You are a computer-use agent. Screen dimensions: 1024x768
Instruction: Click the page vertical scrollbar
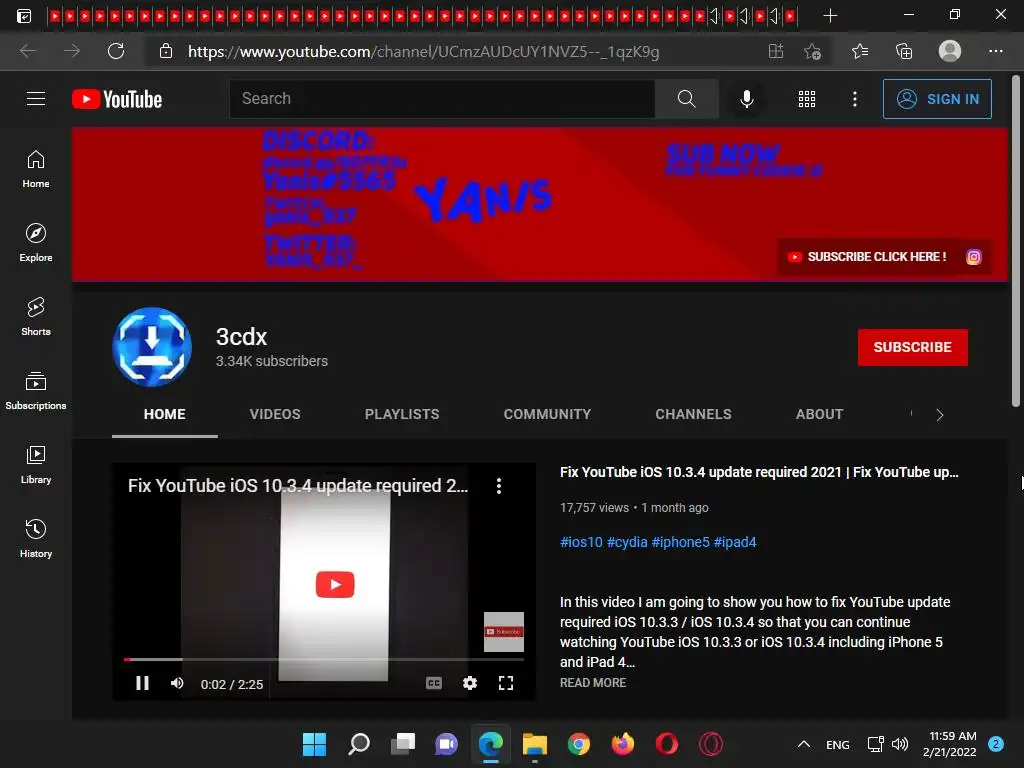(x=1016, y=242)
